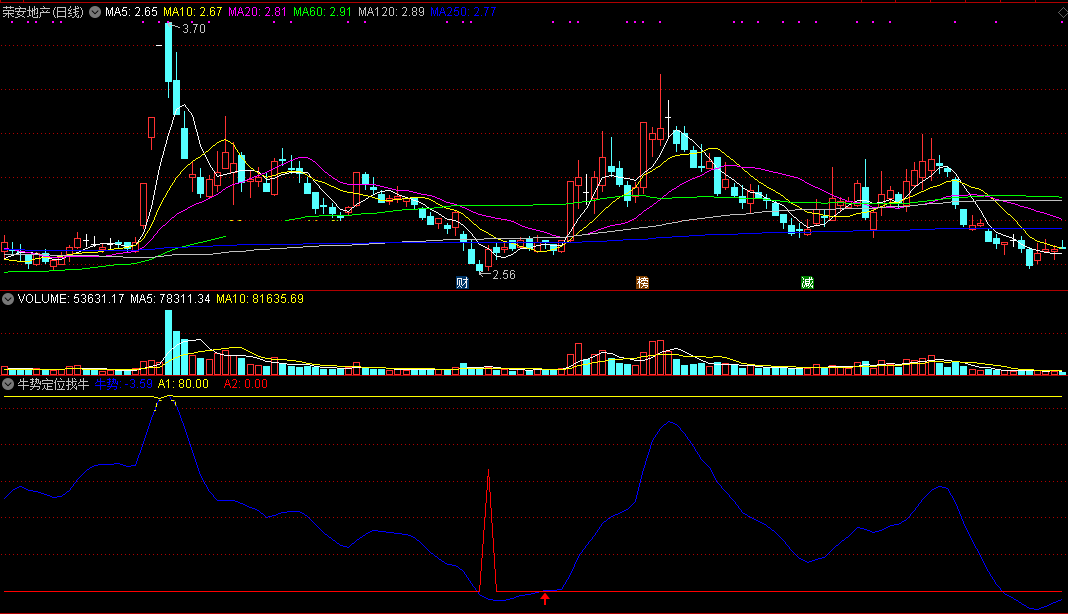Select the MA20: 2.81 moving average label
Screen dimensions: 1068x614
point(257,12)
